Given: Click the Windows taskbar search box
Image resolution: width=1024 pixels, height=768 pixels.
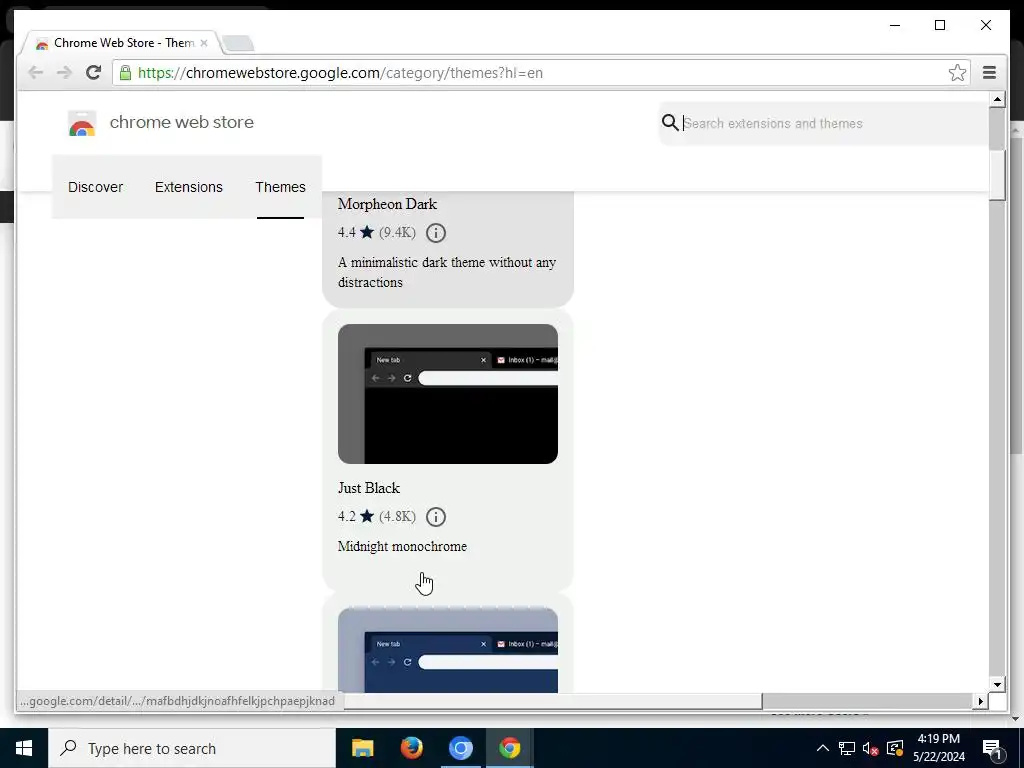Looking at the screenshot, I should pyautogui.click(x=192, y=748).
